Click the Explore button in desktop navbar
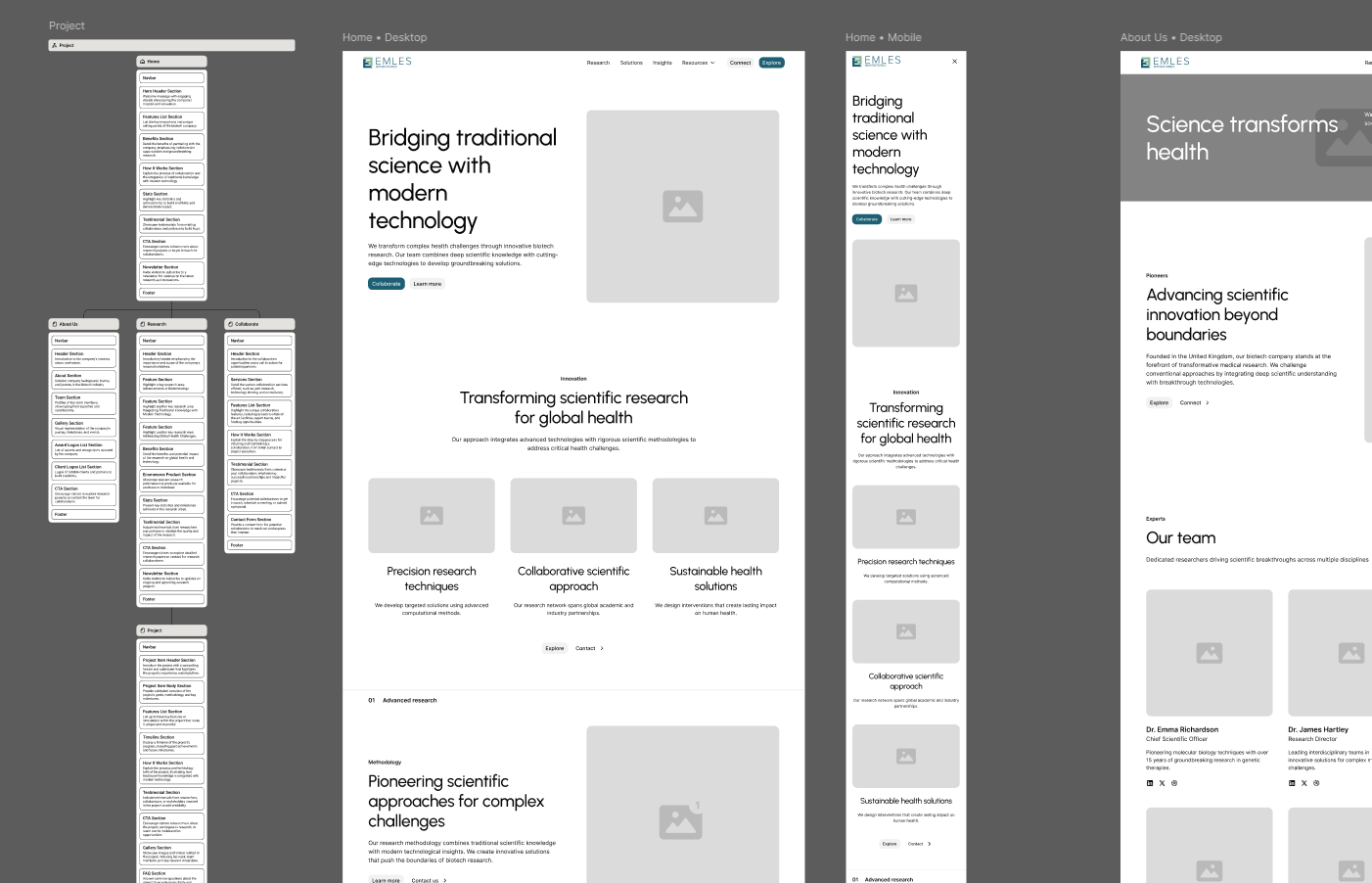This screenshot has height=883, width=1372. pyautogui.click(x=772, y=63)
